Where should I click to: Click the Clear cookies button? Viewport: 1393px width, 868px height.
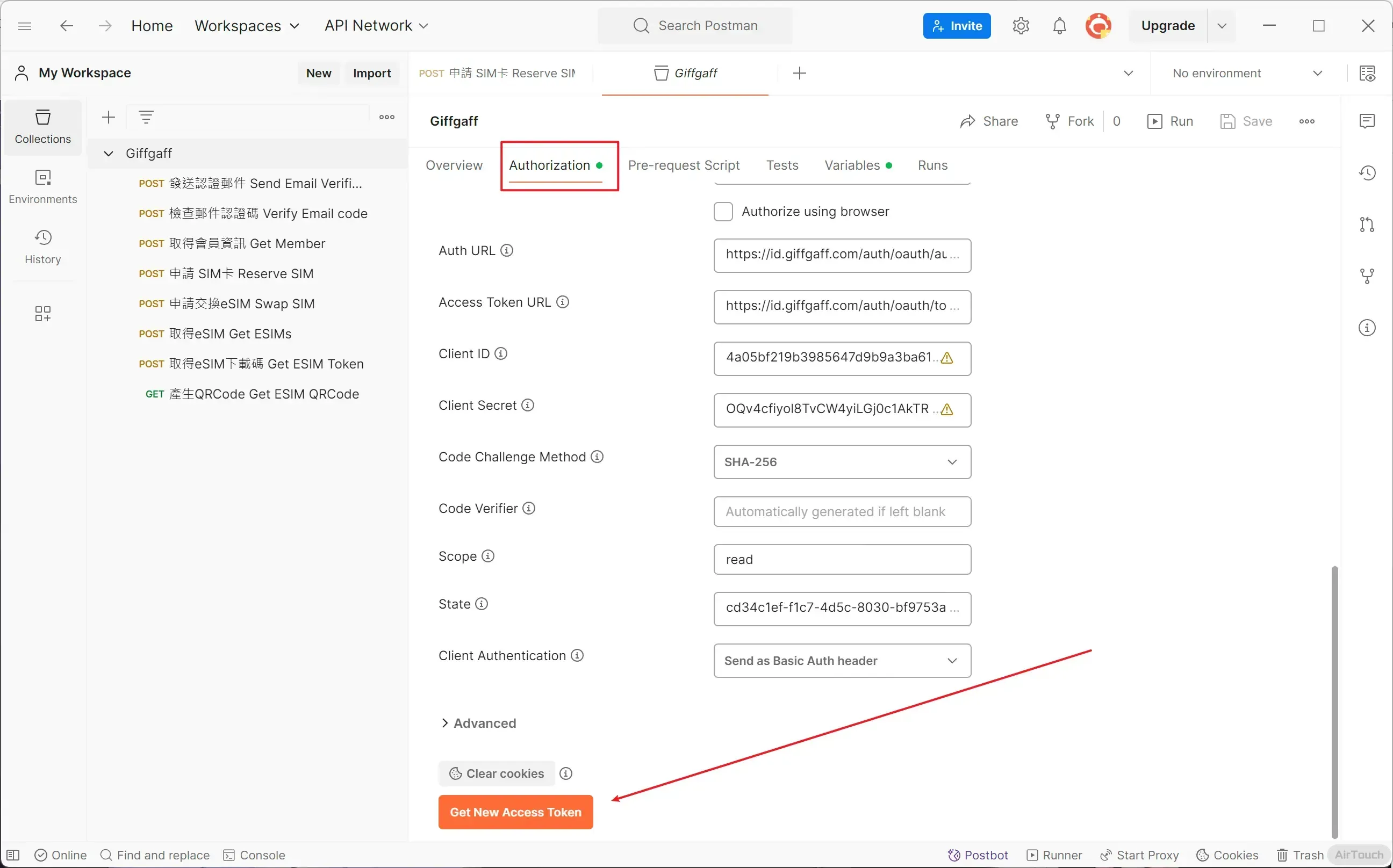point(497,773)
